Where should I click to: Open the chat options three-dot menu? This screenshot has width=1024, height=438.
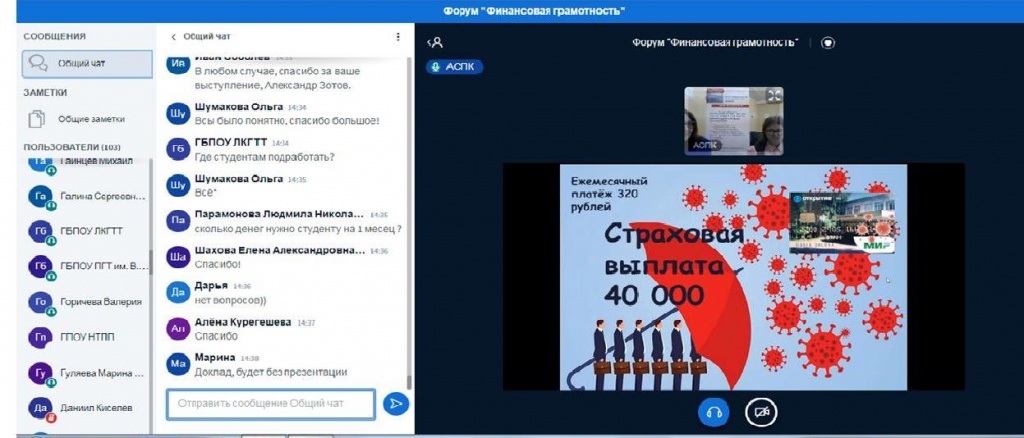click(x=398, y=37)
